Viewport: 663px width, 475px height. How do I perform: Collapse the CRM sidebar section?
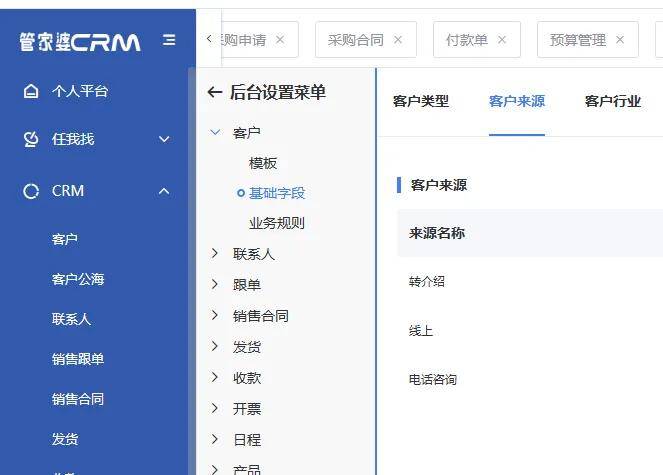point(164,191)
